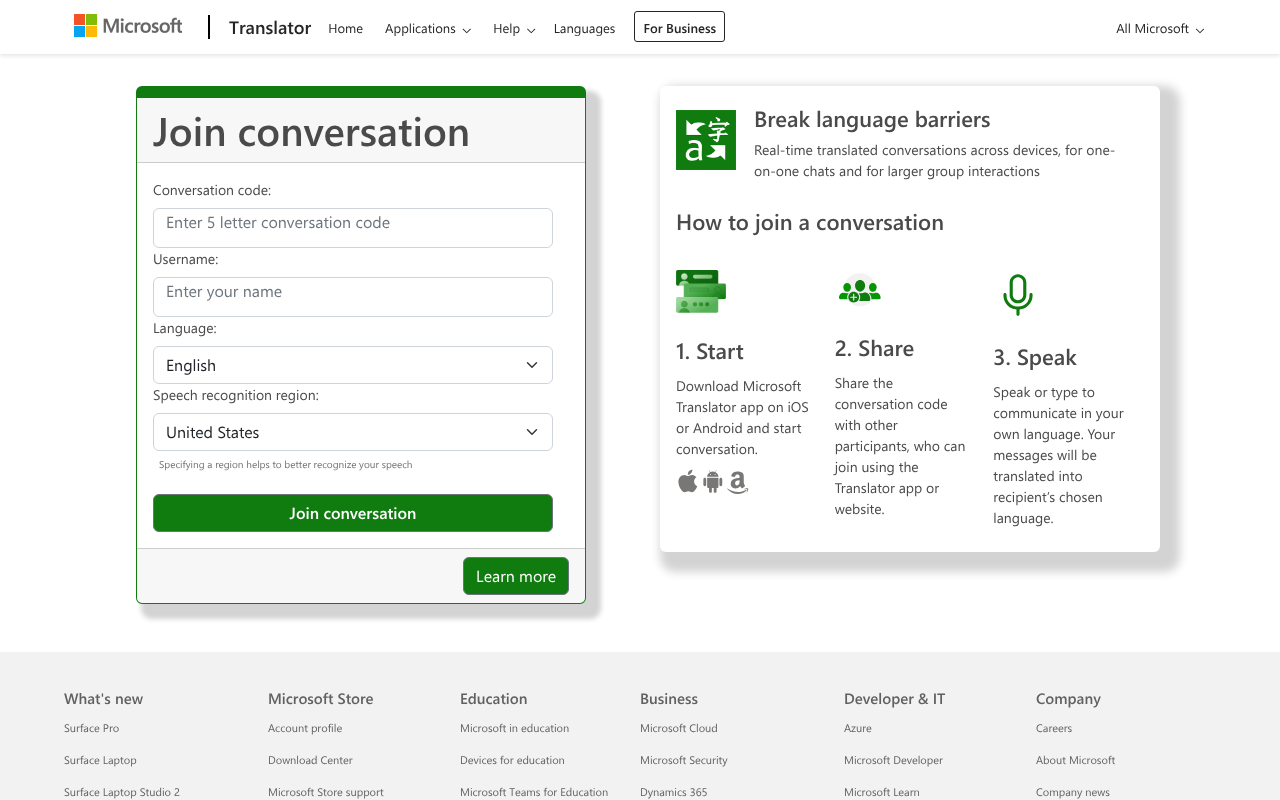Open the For Business button
This screenshot has height=800, width=1280.
(x=679, y=28)
